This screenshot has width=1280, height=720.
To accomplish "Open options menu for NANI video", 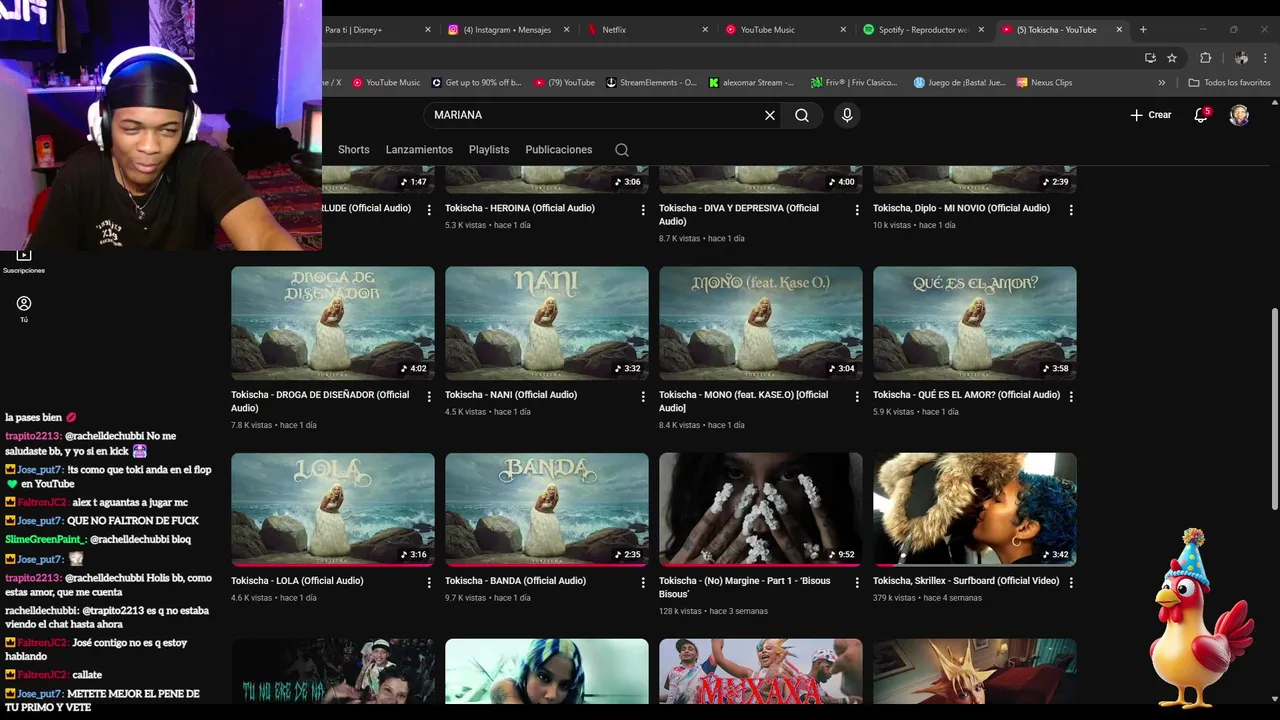I will 643,397.
